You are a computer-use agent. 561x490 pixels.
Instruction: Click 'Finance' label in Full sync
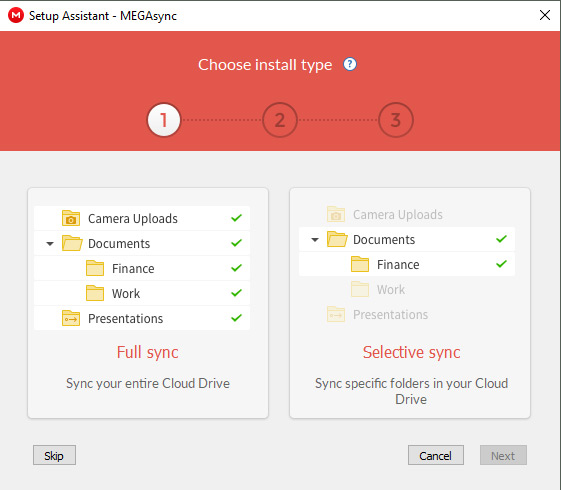[133, 269]
